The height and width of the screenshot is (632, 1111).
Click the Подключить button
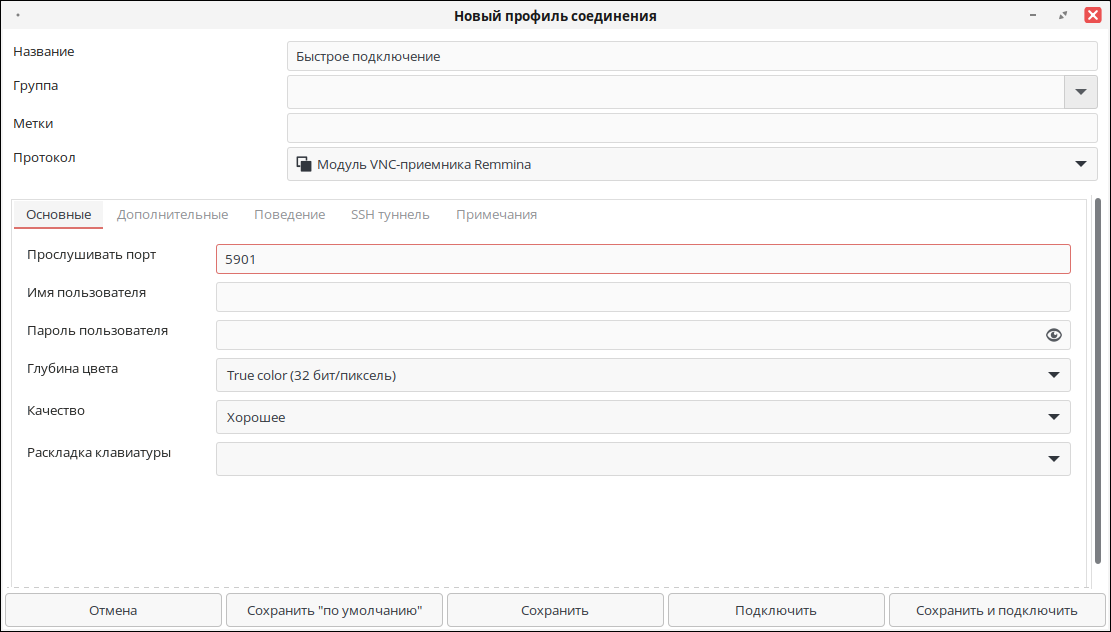(x=775, y=610)
